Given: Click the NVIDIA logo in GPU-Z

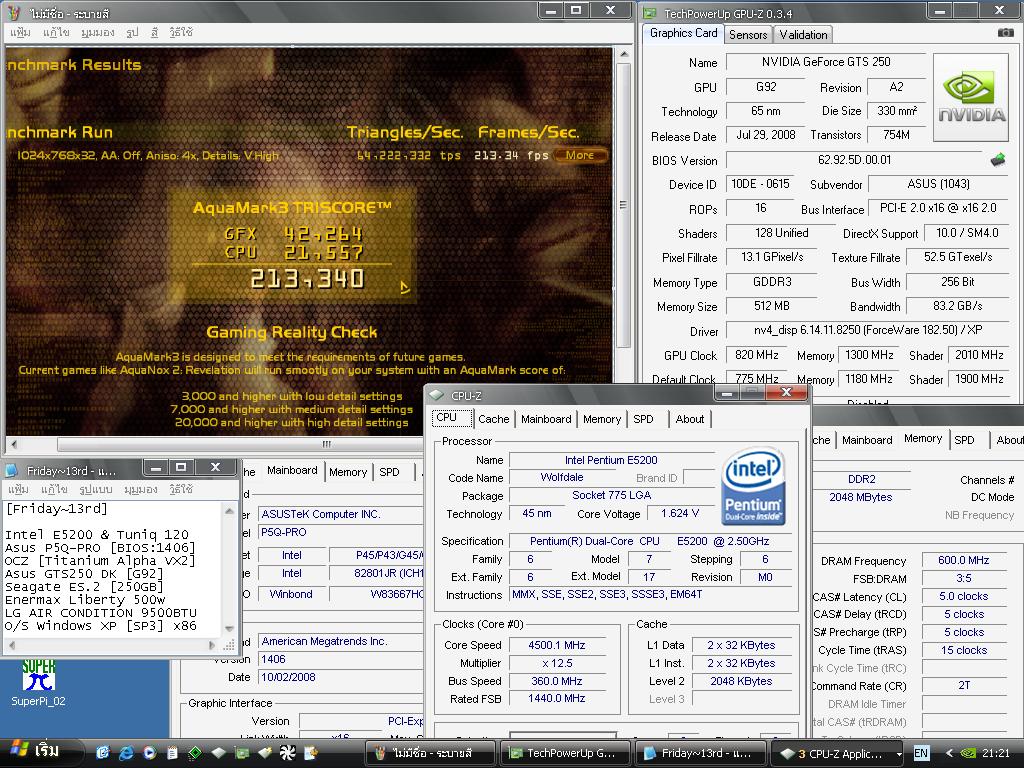Looking at the screenshot, I should (972, 98).
